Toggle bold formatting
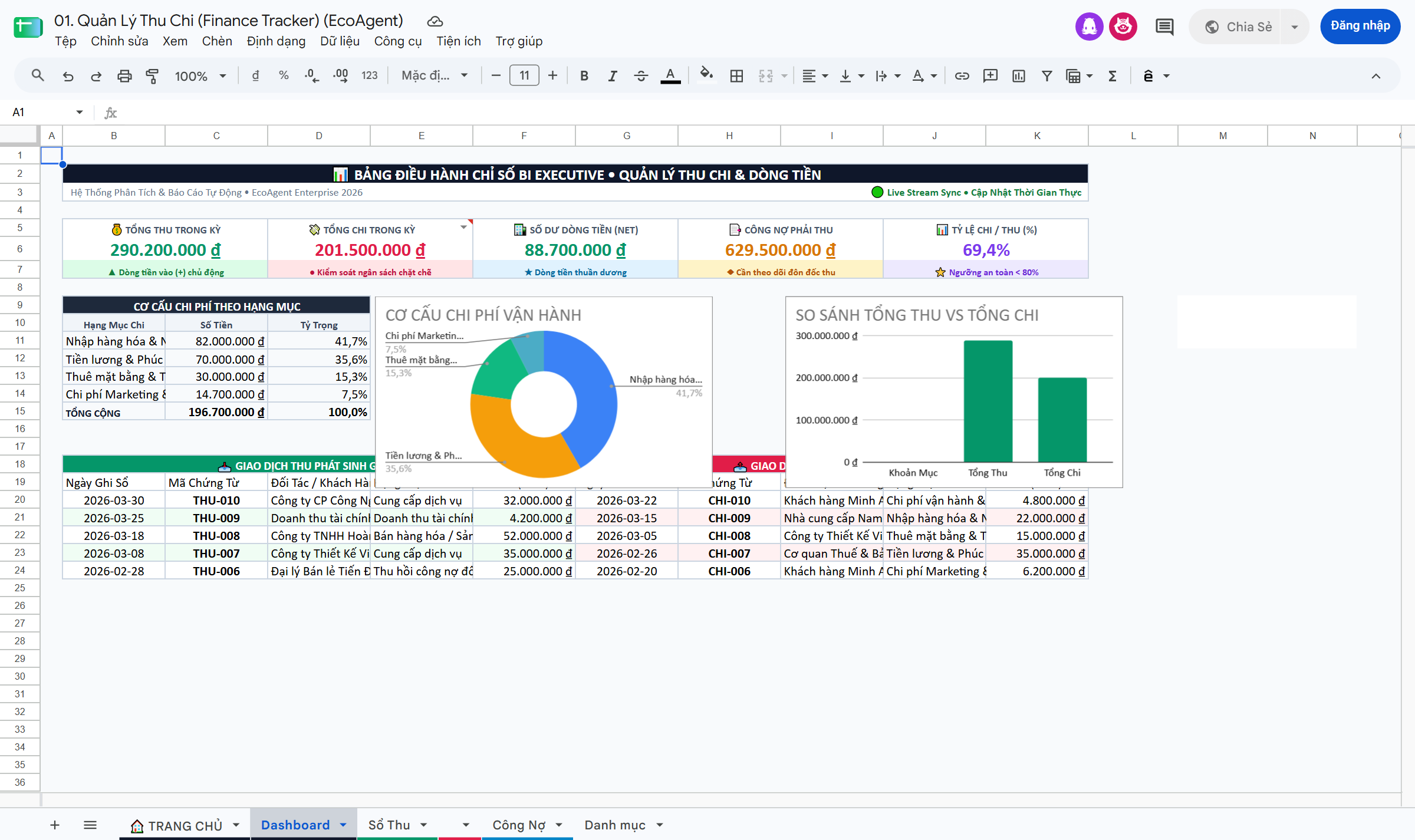The height and width of the screenshot is (840, 1415). [x=584, y=76]
